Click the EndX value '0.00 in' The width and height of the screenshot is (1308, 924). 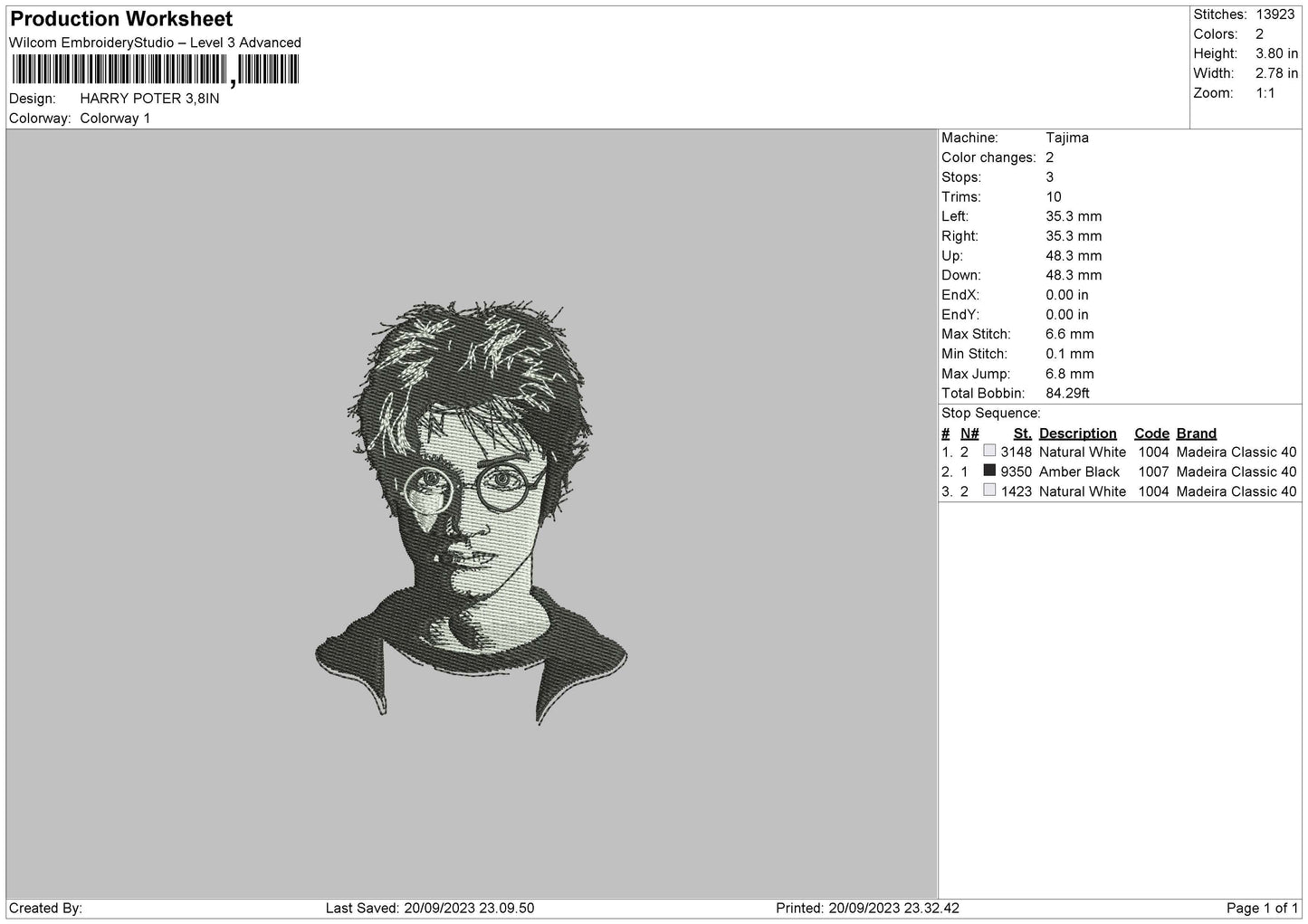(x=1067, y=295)
